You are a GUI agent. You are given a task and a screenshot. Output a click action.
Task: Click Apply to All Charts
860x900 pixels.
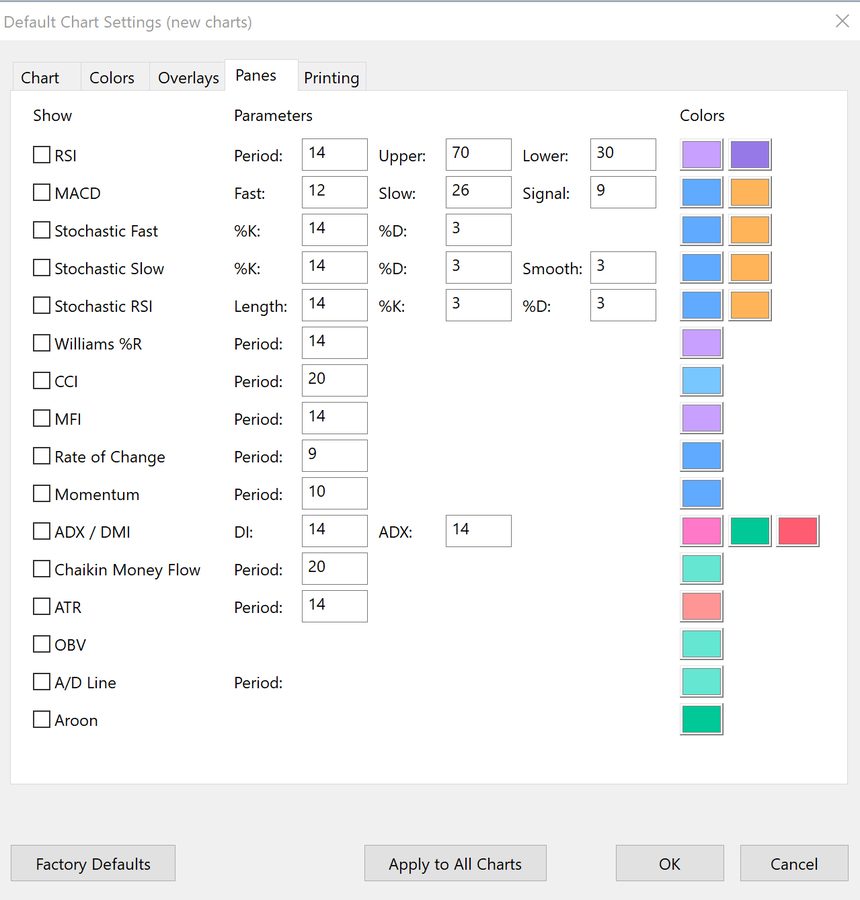coord(455,863)
